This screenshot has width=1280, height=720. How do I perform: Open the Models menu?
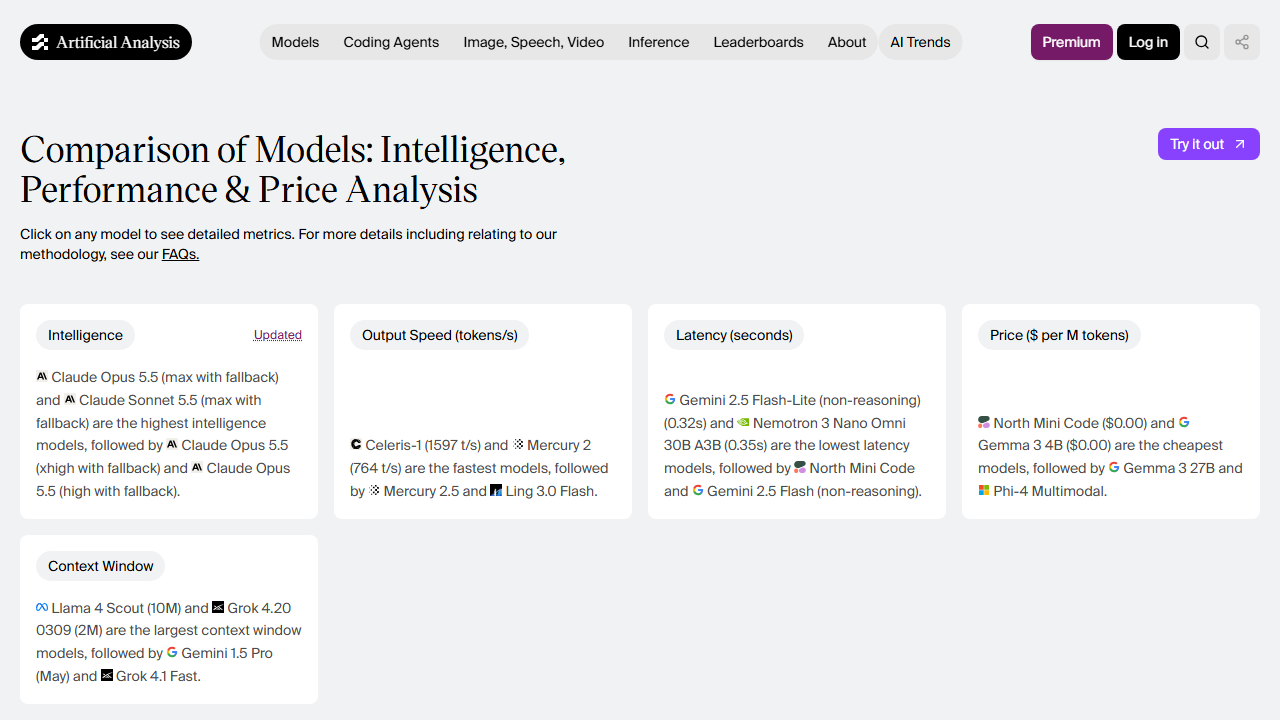pyautogui.click(x=295, y=42)
